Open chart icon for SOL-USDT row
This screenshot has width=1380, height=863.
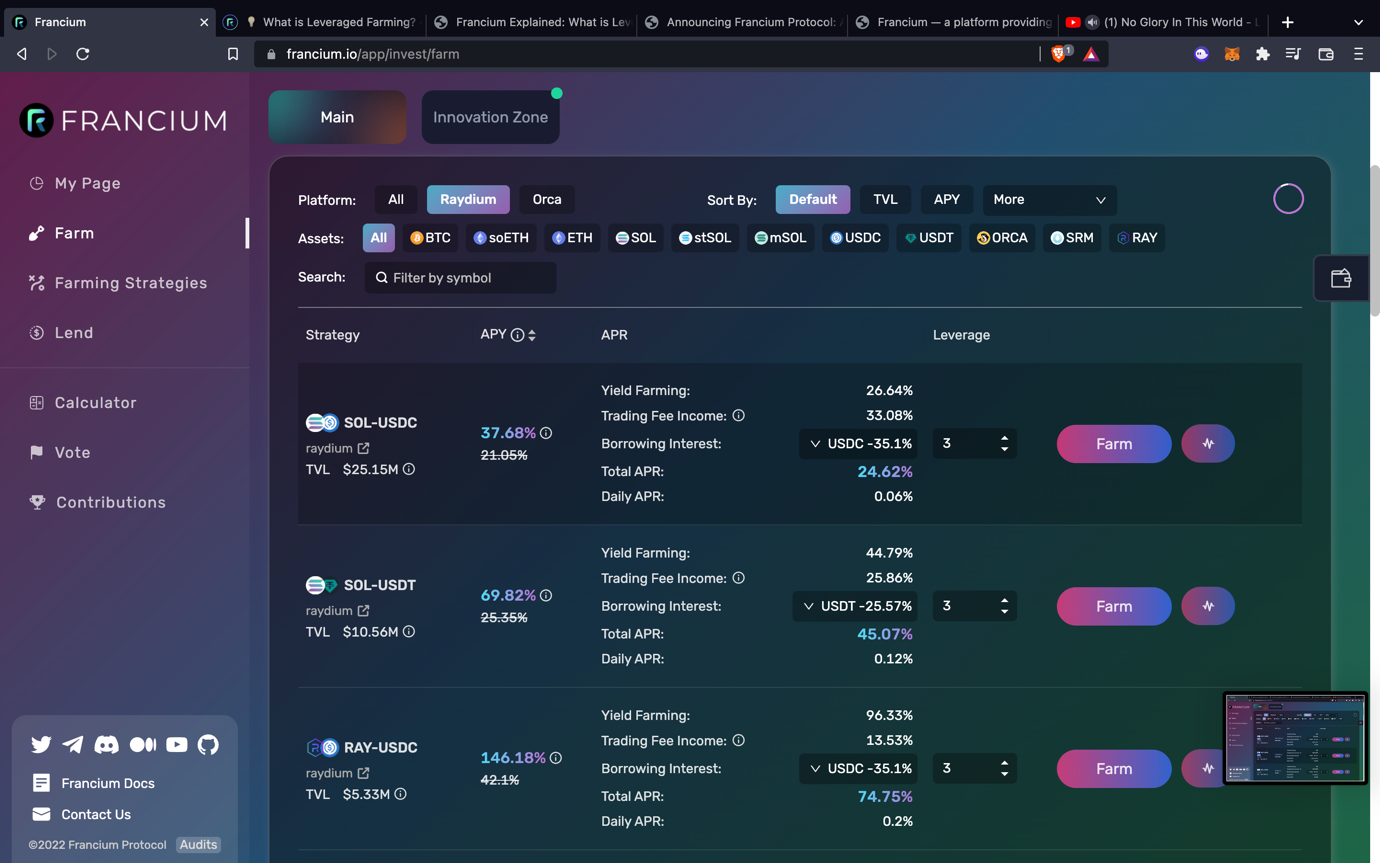coord(1208,606)
